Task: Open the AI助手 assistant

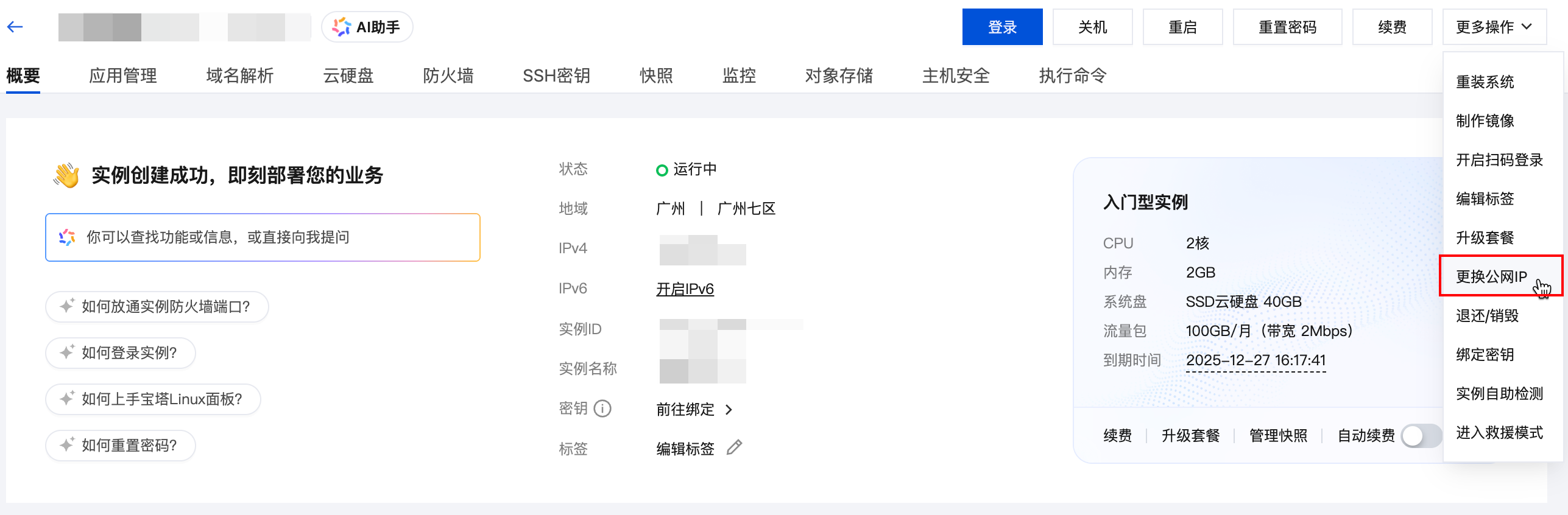Action: pyautogui.click(x=367, y=27)
